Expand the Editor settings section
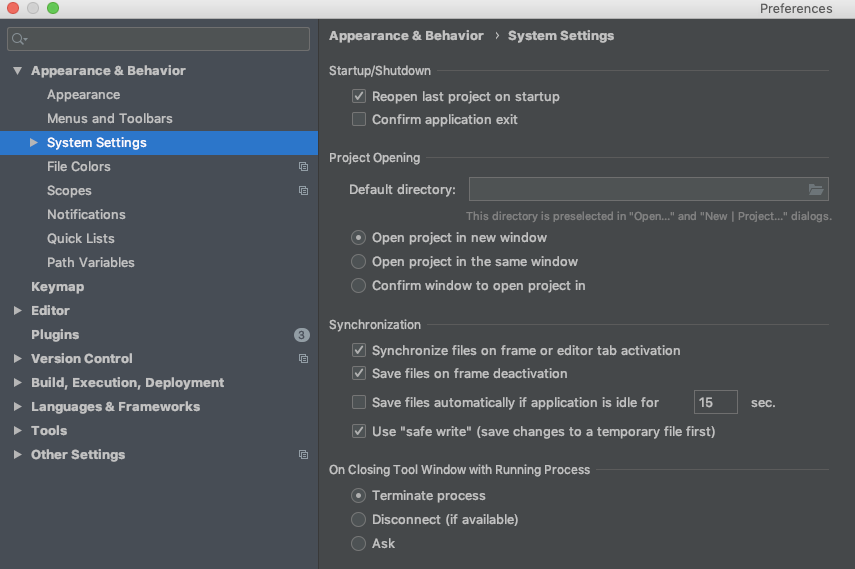 [18, 311]
